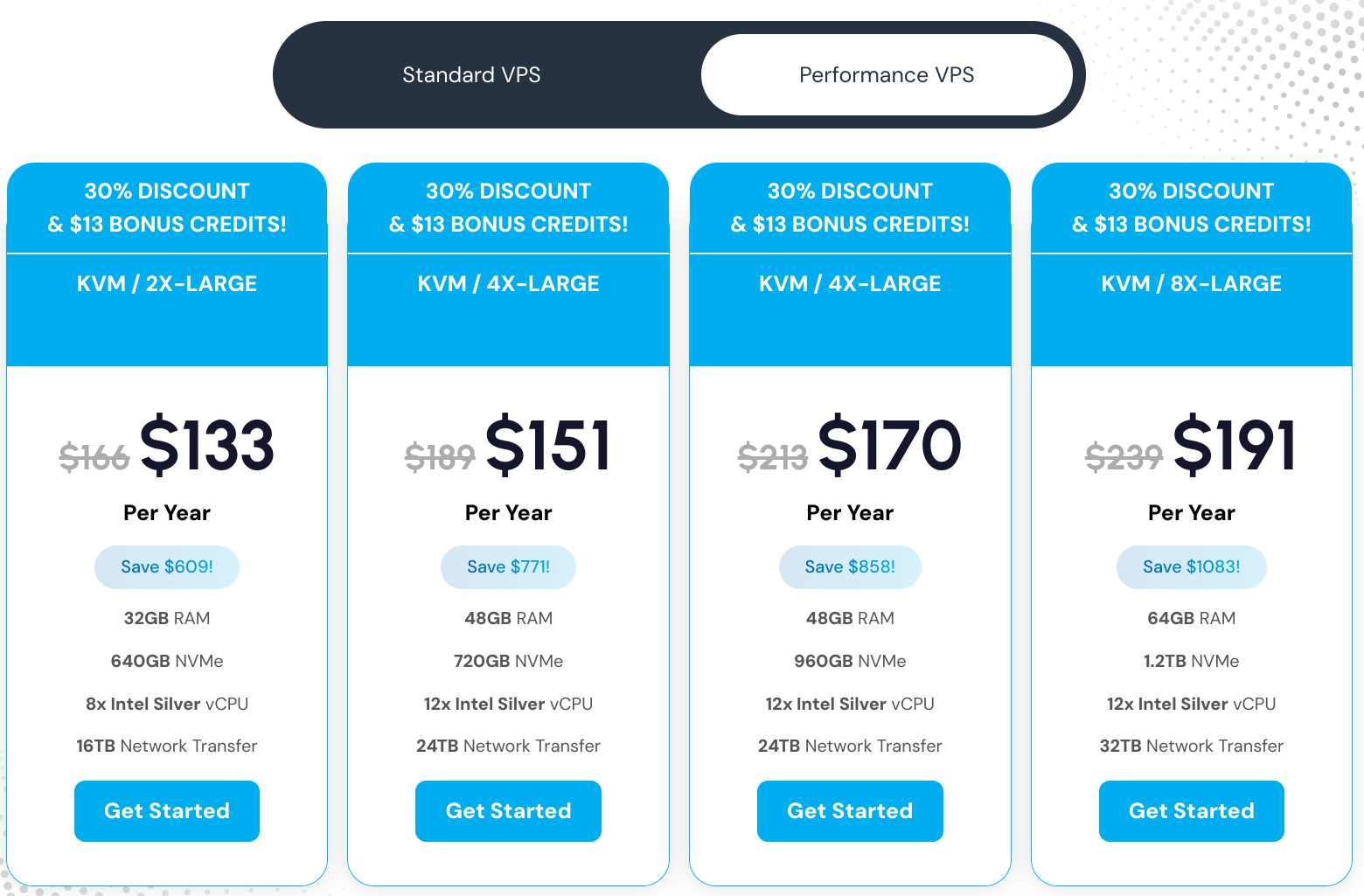Click the $133 price text
The height and width of the screenshot is (896, 1364).
click(x=207, y=446)
